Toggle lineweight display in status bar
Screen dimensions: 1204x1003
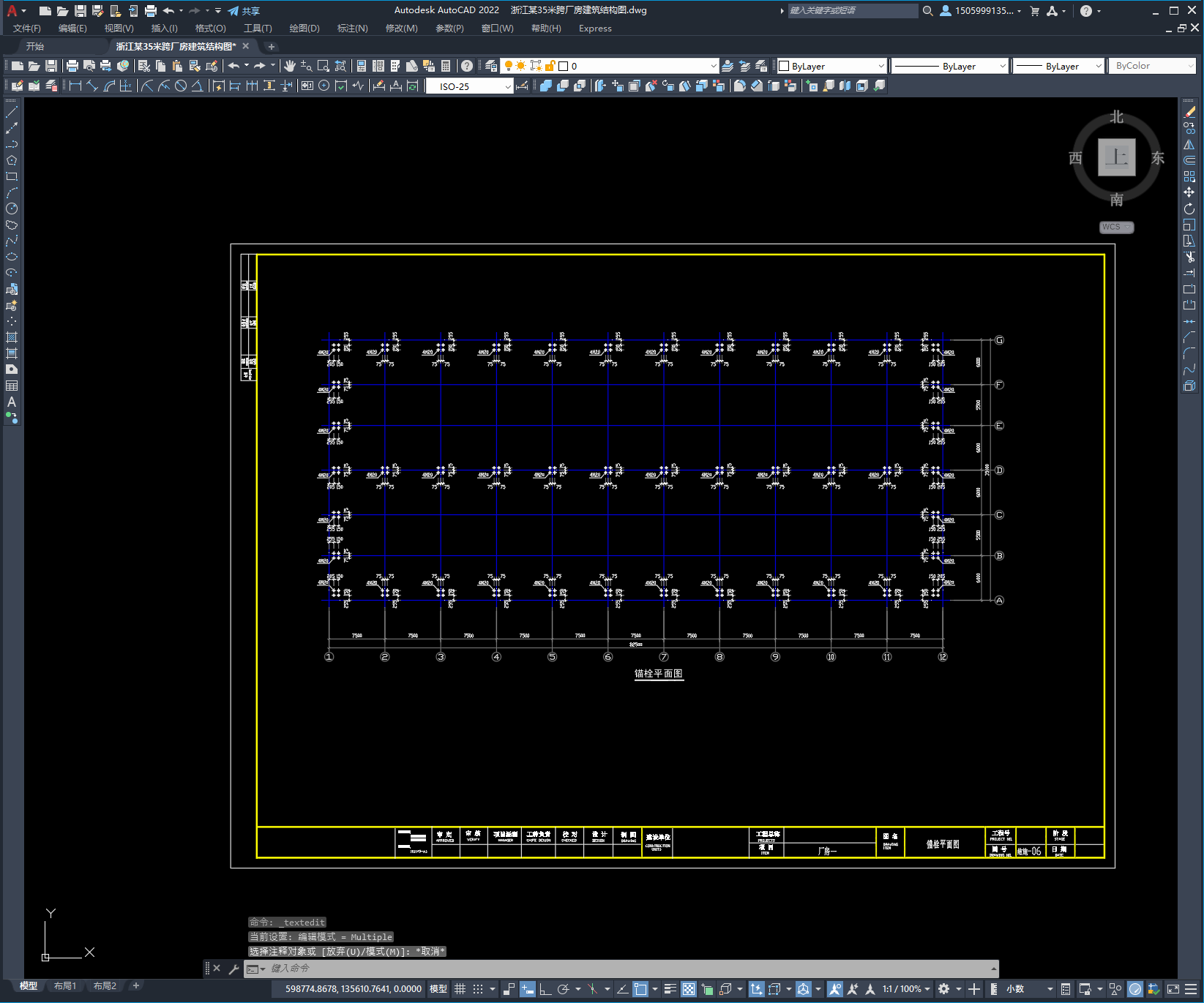click(x=670, y=989)
